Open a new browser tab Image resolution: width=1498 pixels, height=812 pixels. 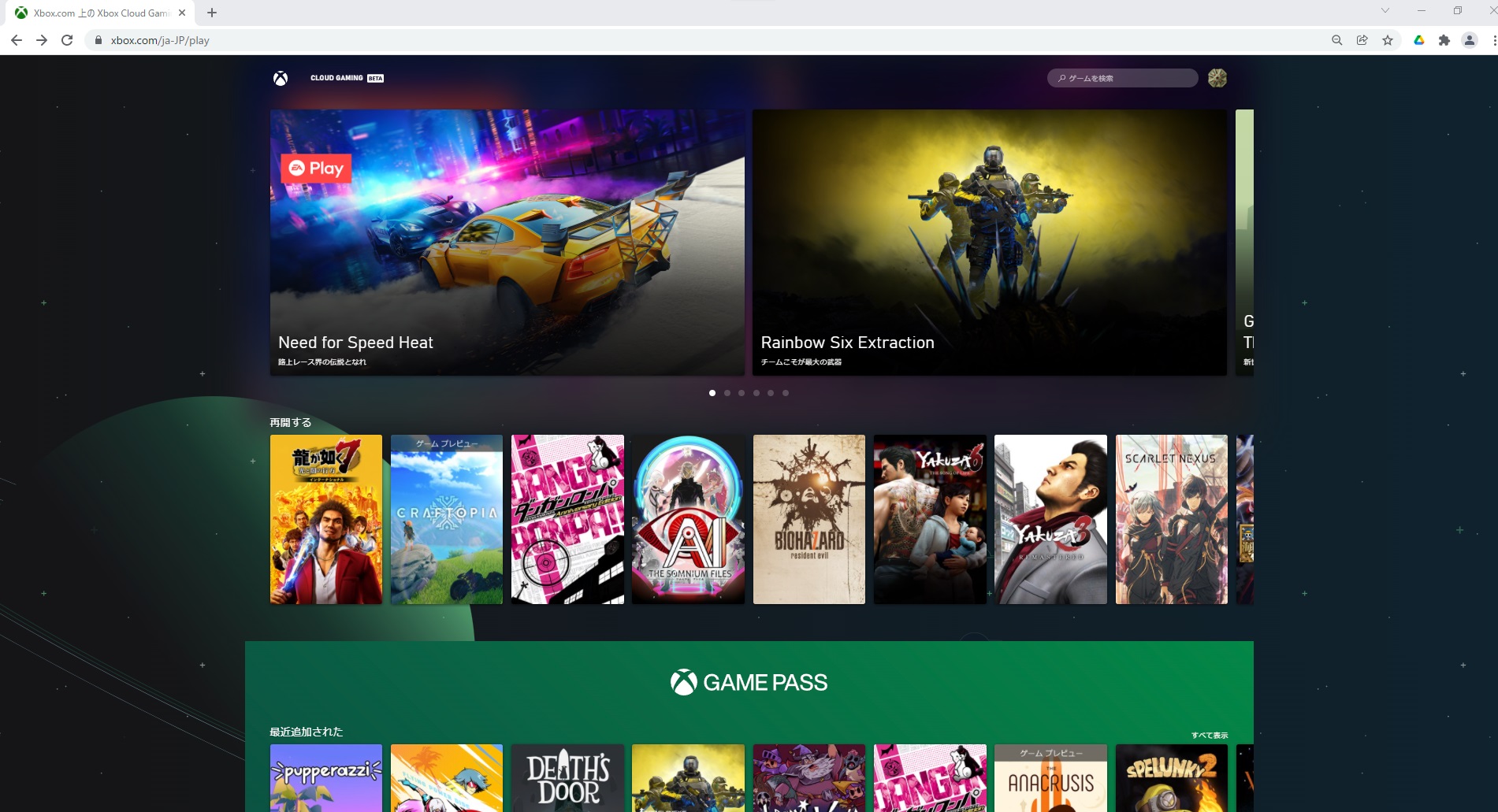212,13
